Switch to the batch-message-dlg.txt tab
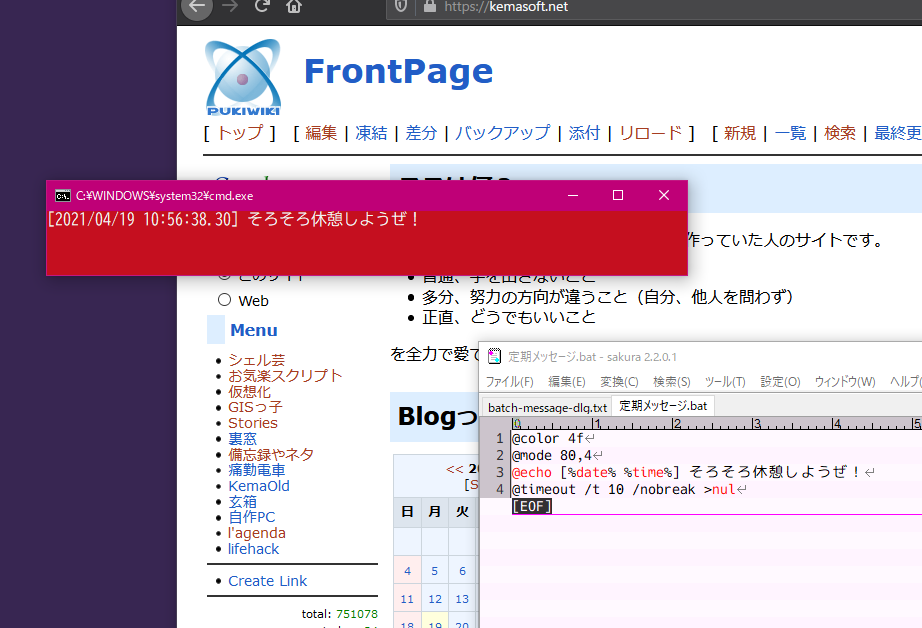Image resolution: width=922 pixels, height=628 pixels. coord(547,407)
